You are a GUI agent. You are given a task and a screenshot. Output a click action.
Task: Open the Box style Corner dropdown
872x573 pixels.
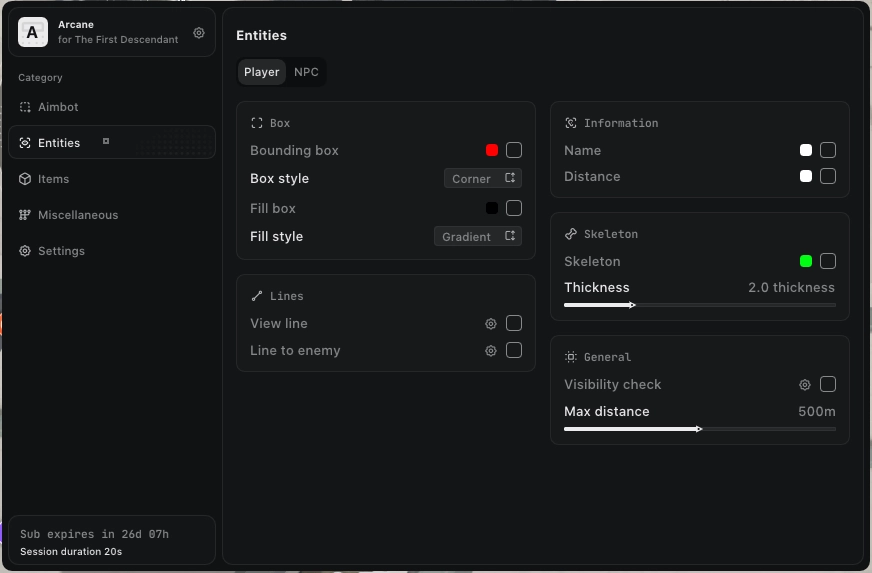point(483,179)
